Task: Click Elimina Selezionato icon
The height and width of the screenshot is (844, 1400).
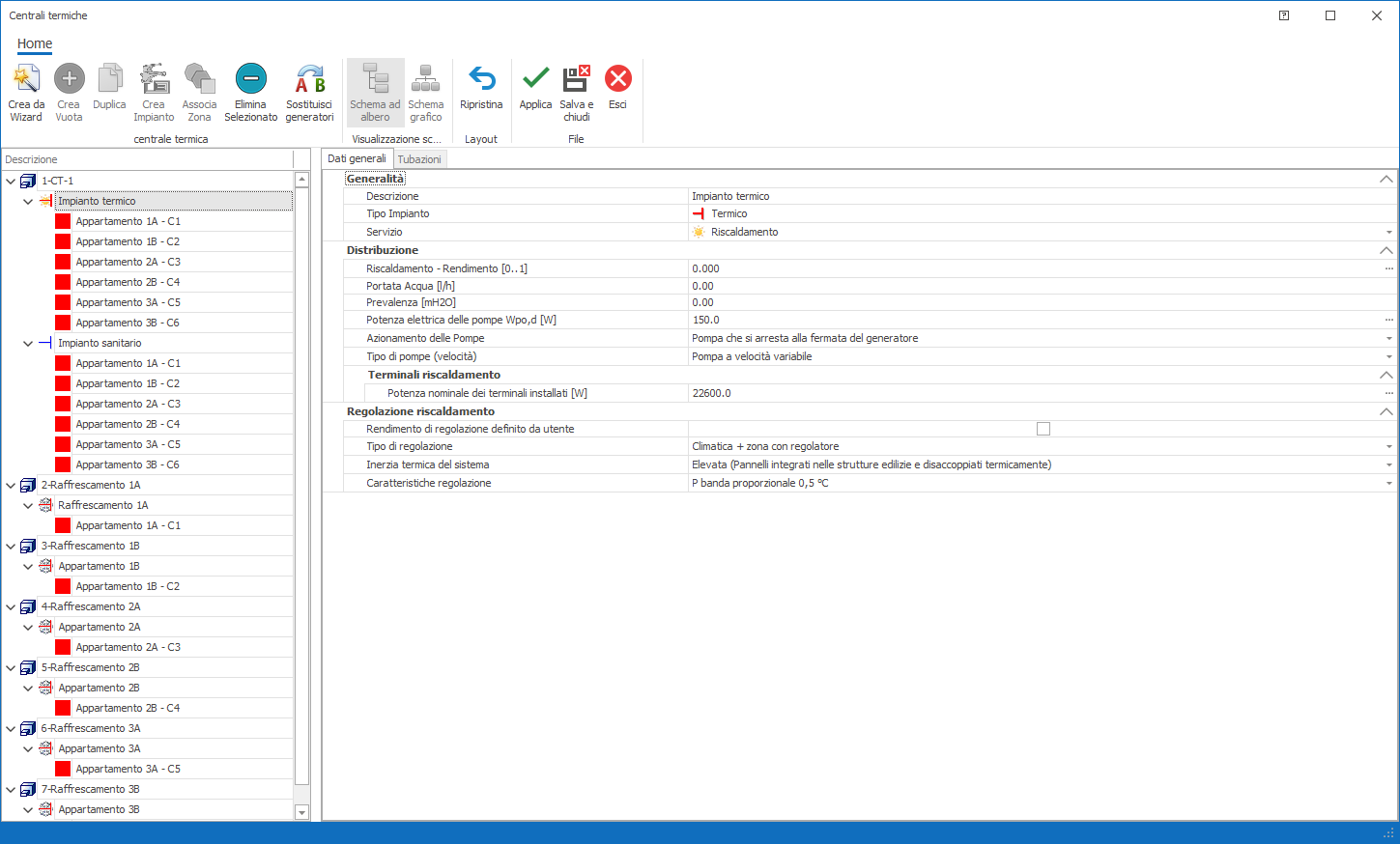Action: [x=250, y=80]
